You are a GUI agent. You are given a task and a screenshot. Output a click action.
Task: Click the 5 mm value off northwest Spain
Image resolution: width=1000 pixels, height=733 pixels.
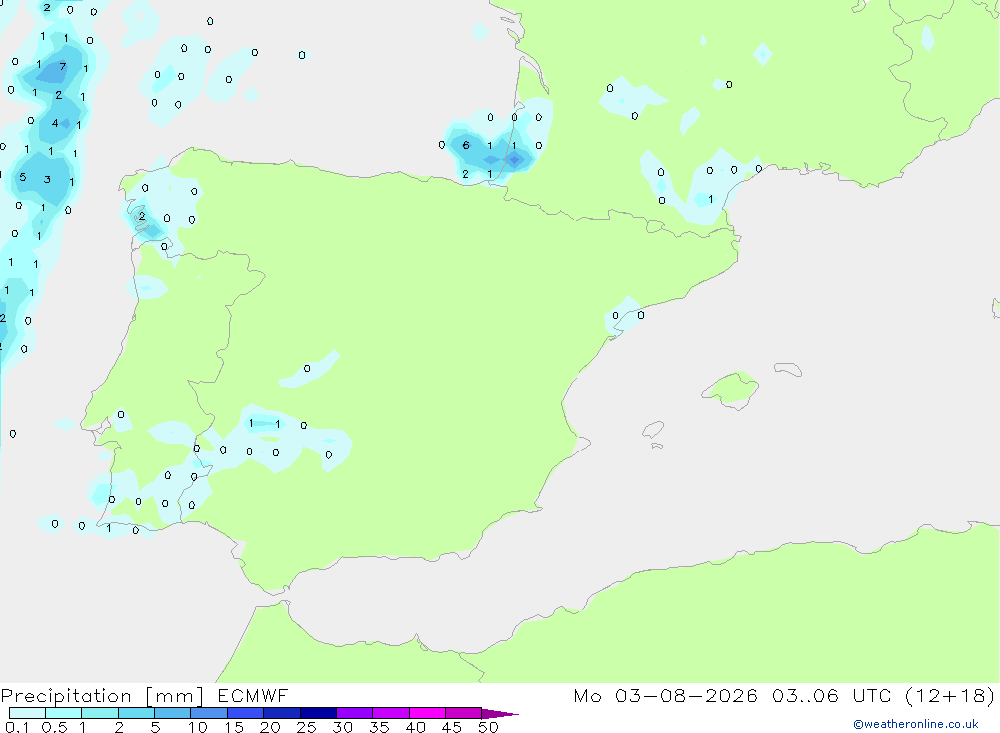pos(23,177)
